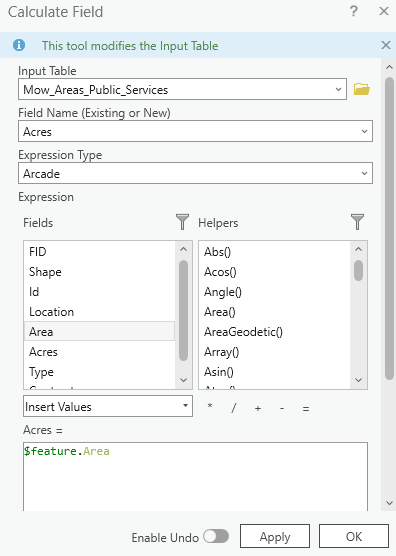
Task: Click the Fields filter funnel icon
Action: [x=182, y=222]
